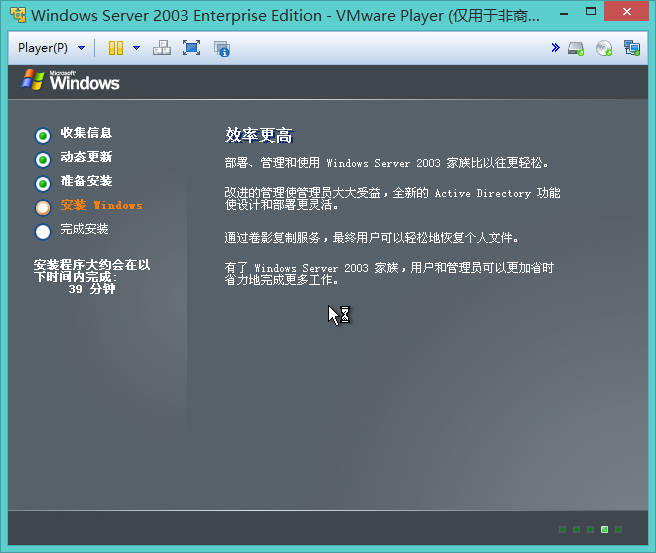Click the Send Ctrl+Alt+Del toolbar icon

pyautogui.click(x=162, y=48)
